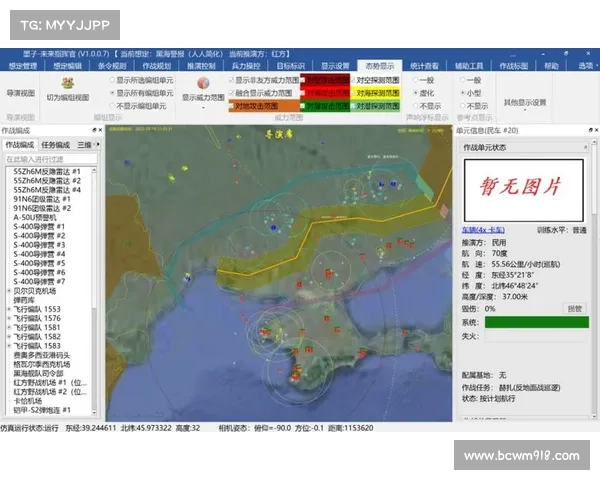Select 显示所选编组单元 radio option
600x480 pixels.
point(112,79)
